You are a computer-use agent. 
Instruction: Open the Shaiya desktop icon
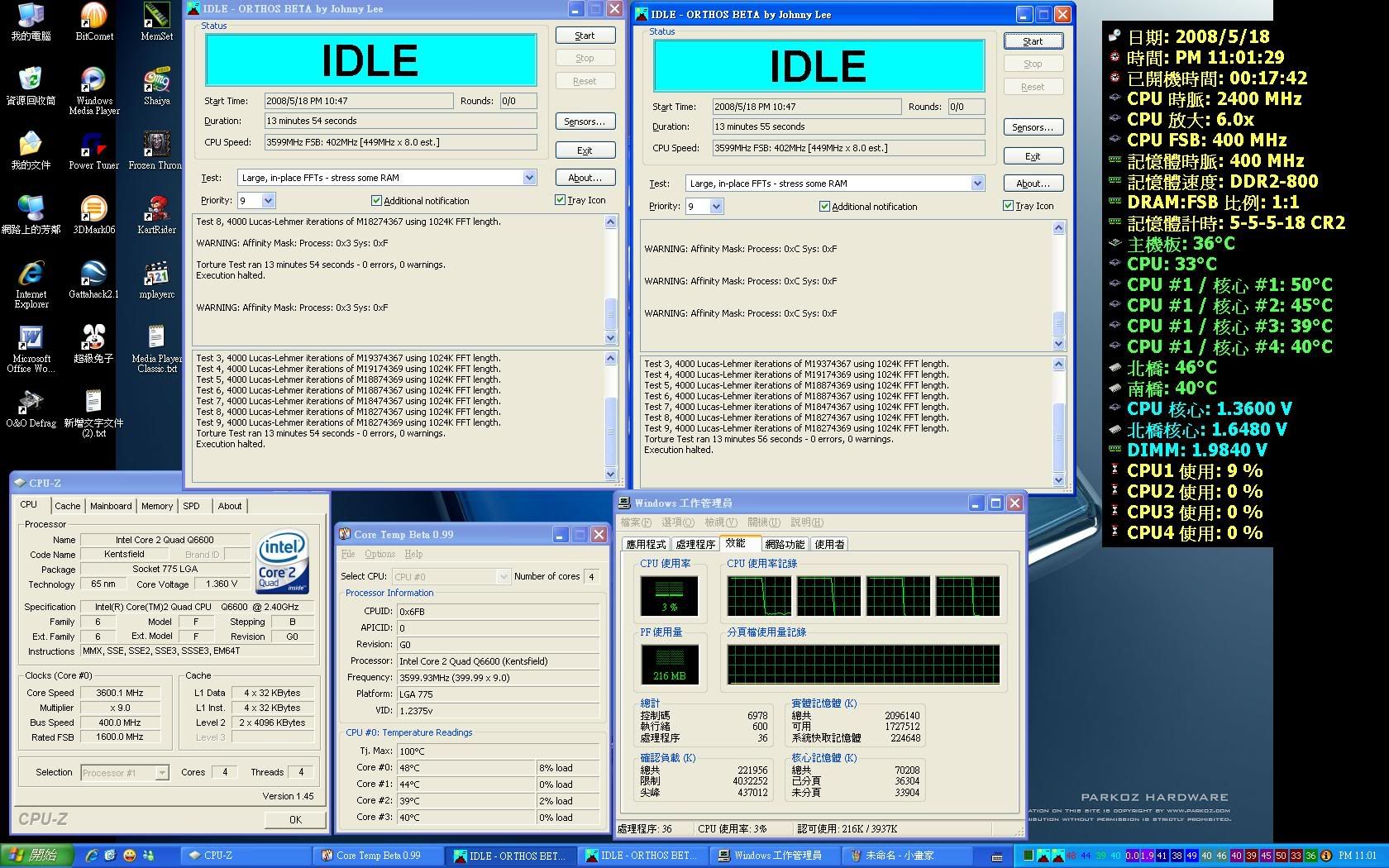[x=156, y=86]
